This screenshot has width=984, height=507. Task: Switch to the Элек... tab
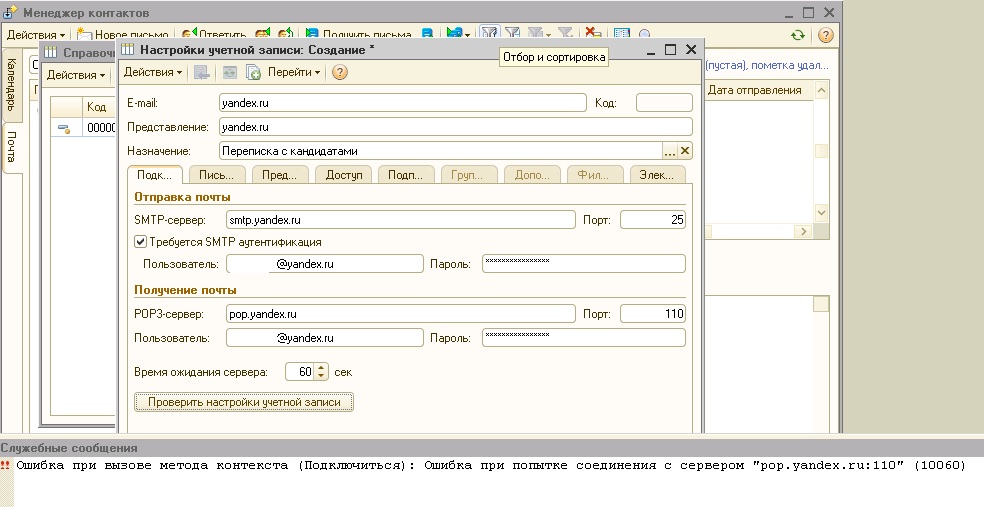657,175
